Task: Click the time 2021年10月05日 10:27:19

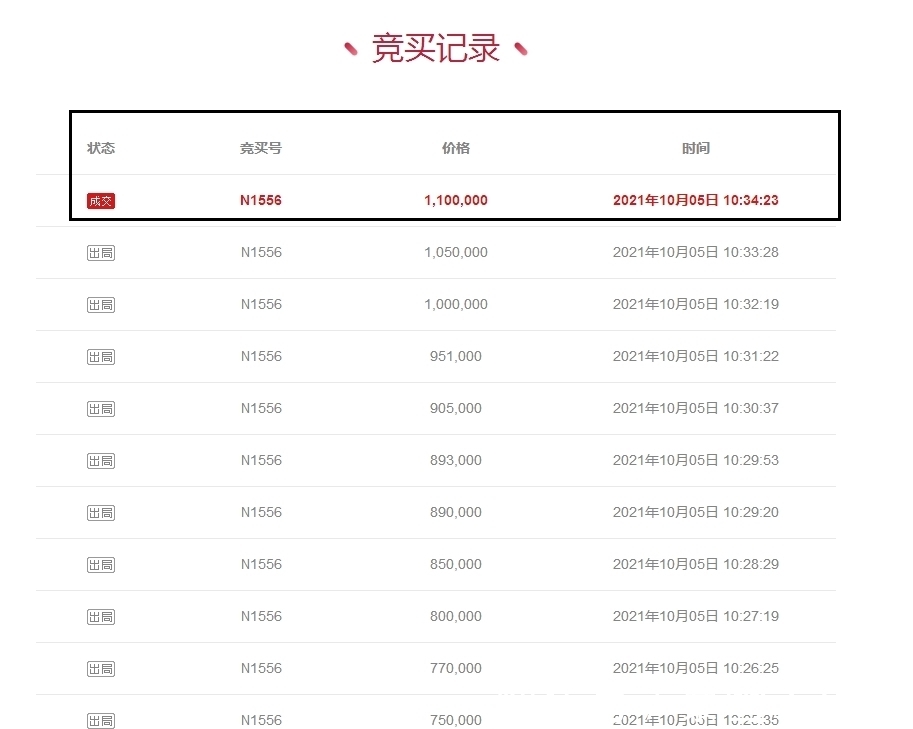Action: pyautogui.click(x=696, y=616)
